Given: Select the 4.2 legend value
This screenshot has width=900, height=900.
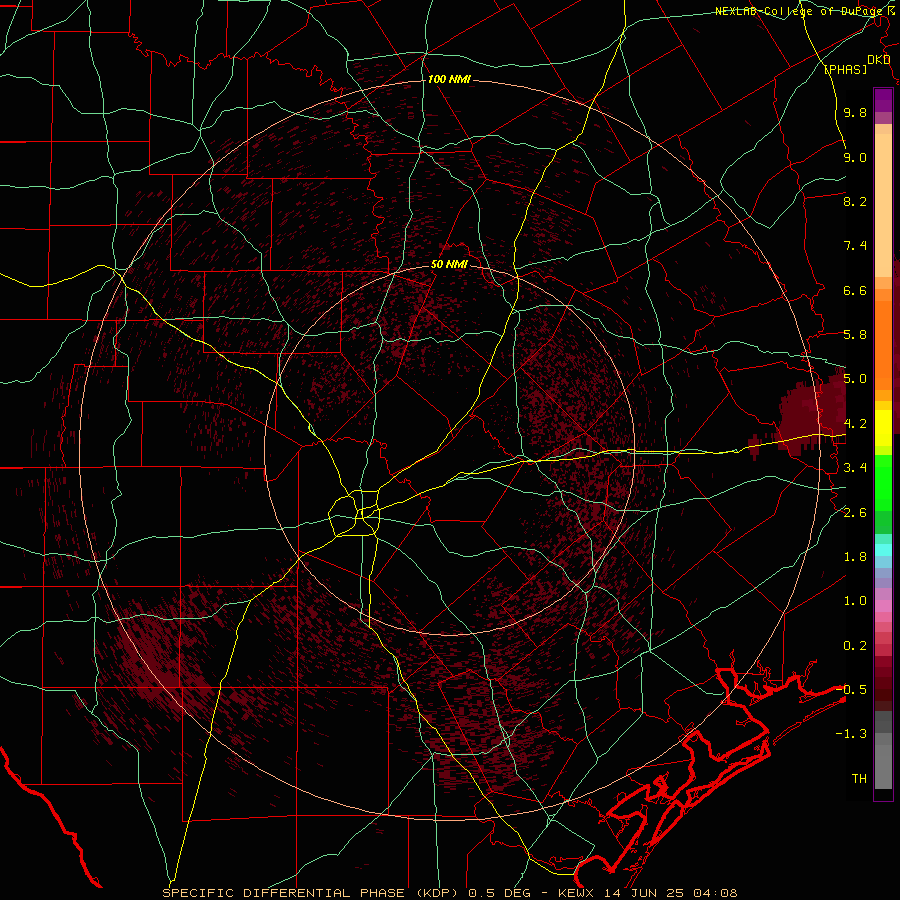Looking at the screenshot, I should tap(855, 424).
